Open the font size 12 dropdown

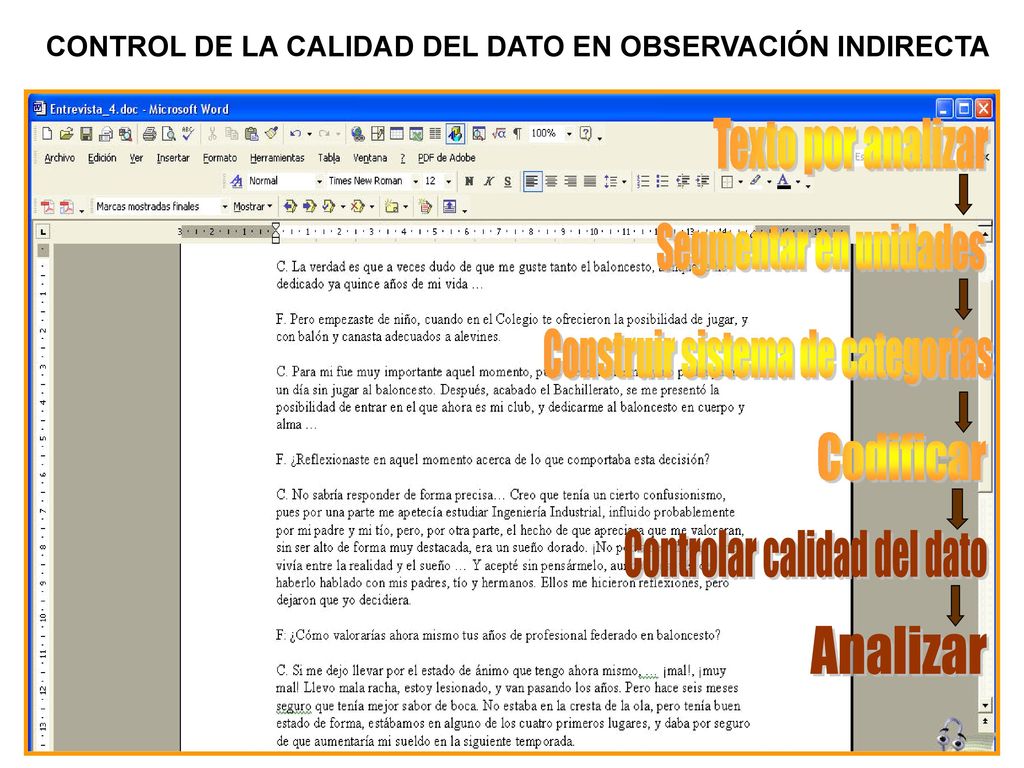(x=449, y=182)
